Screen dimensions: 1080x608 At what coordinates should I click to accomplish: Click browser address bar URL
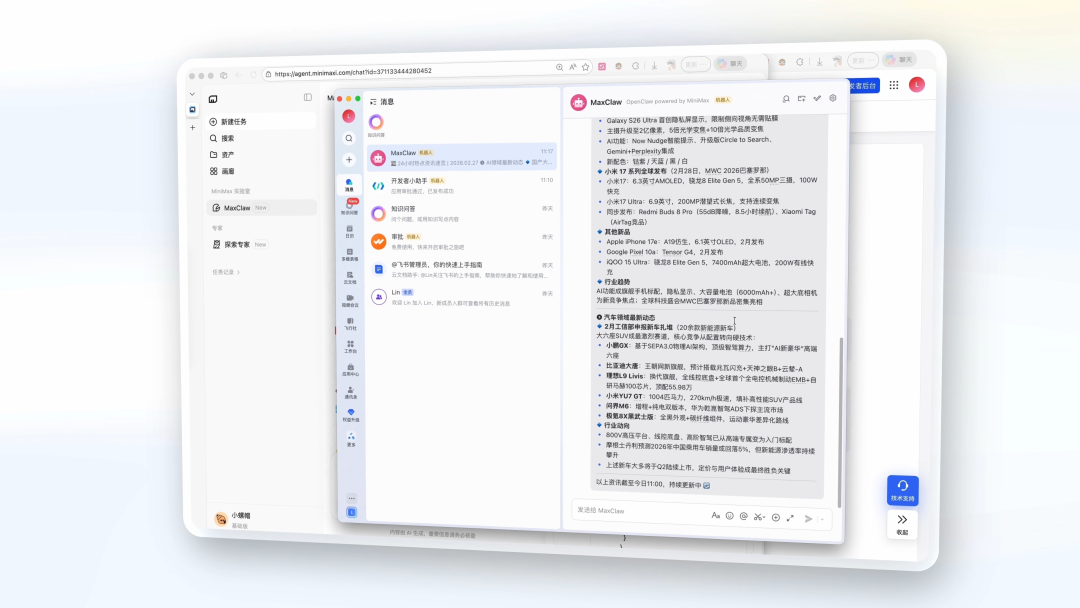point(353,72)
